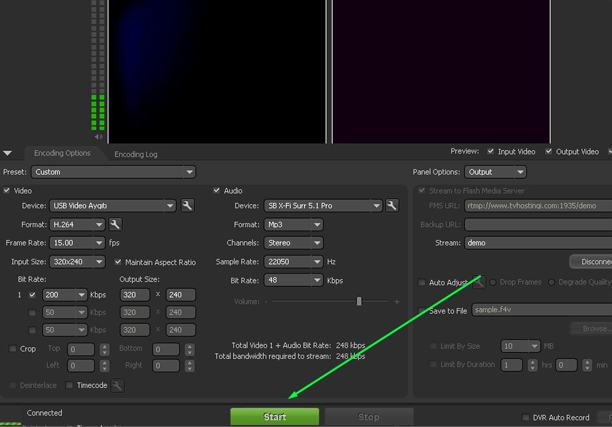The height and width of the screenshot is (427, 612).
Task: Adjust the audio Volume slider handle
Action: tap(359, 301)
